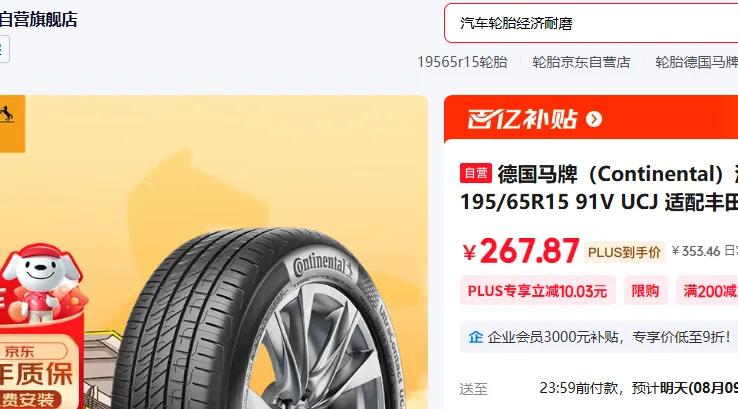Click the PLUS专享立减10.03元 coupon tag
This screenshot has height=409, width=738.
coord(537,291)
